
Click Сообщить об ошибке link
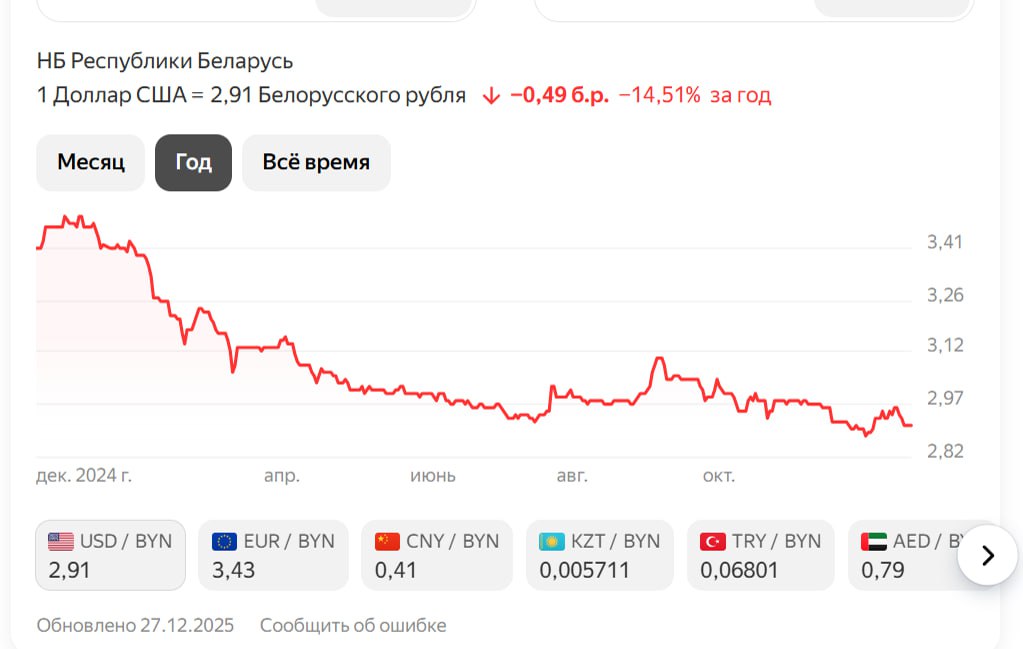[x=353, y=626]
